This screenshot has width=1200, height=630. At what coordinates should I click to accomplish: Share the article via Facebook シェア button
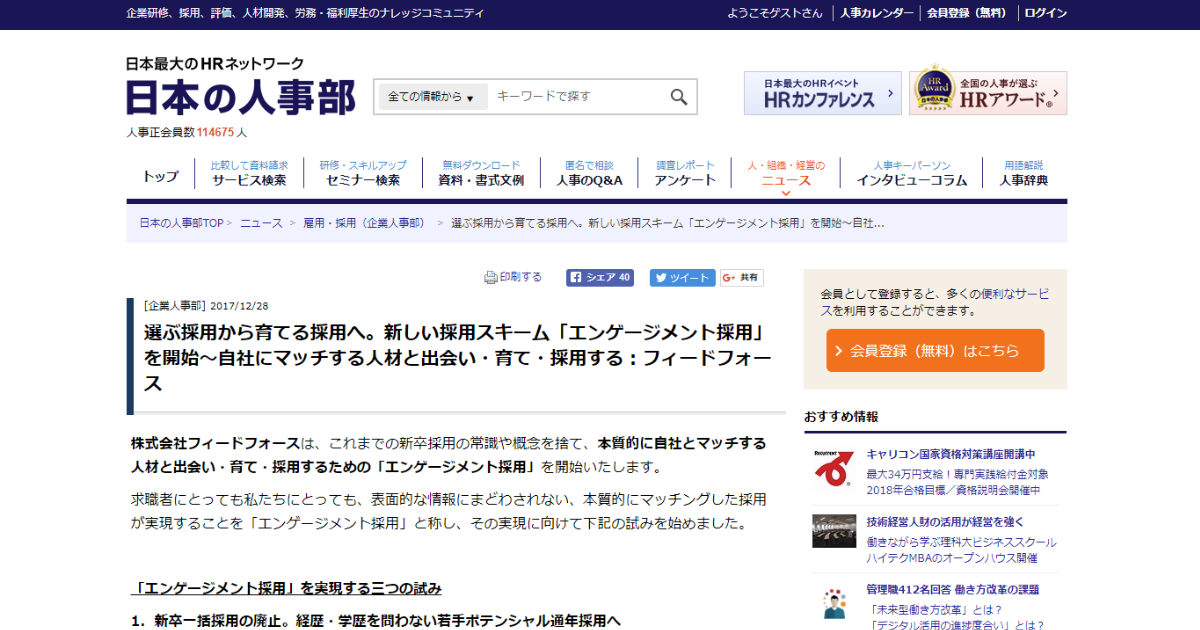point(600,278)
